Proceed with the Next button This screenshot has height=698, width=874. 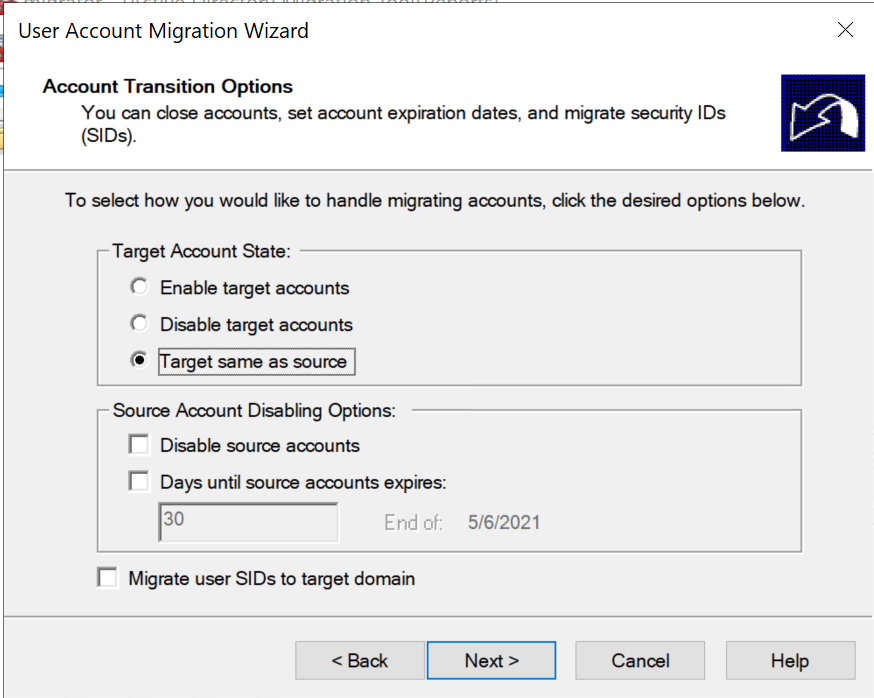[492, 661]
